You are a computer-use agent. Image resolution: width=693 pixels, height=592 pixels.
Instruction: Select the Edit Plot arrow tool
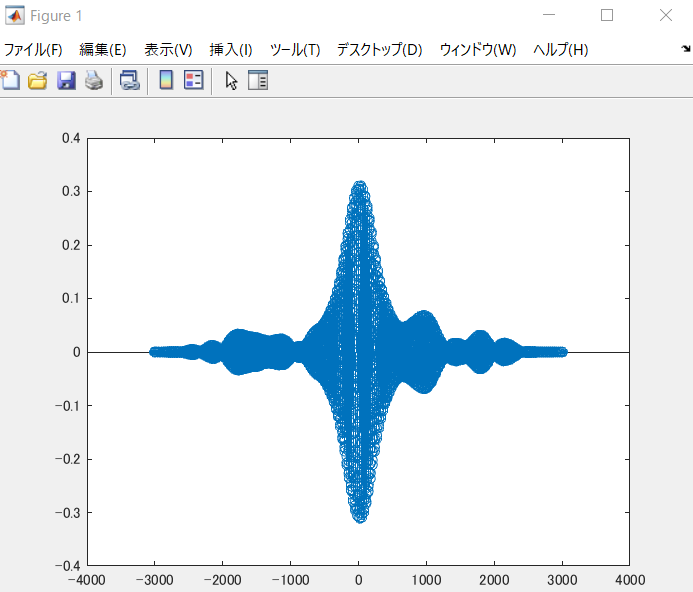(231, 80)
